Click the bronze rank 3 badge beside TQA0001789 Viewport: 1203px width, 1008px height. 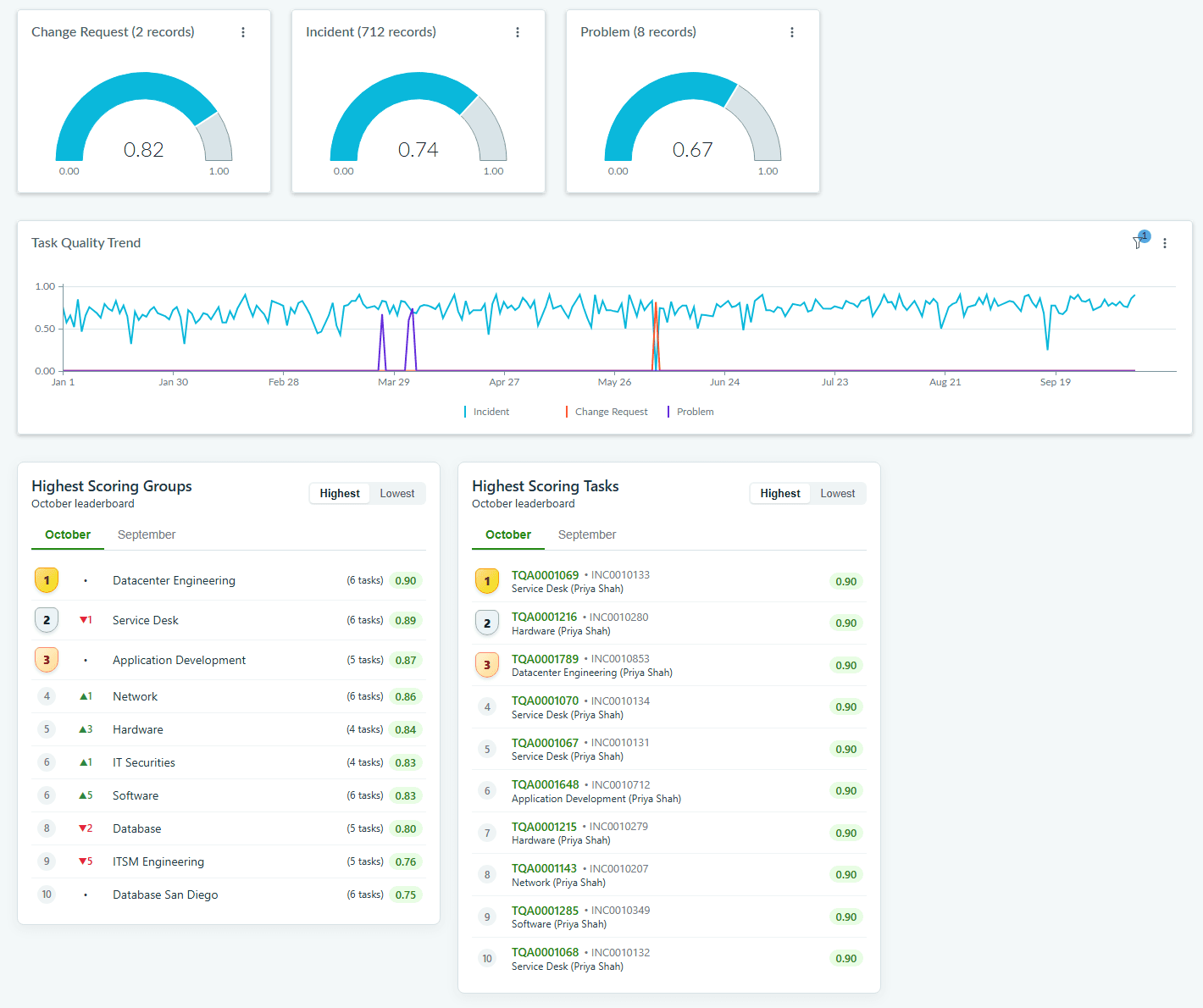click(x=487, y=665)
